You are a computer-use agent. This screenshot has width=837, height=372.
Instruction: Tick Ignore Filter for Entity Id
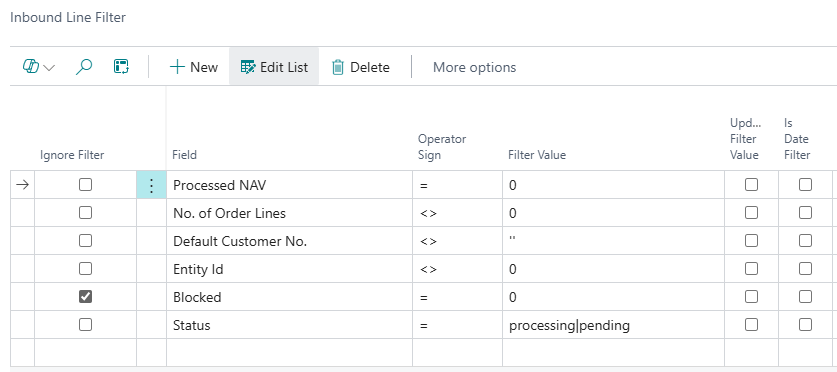85,268
